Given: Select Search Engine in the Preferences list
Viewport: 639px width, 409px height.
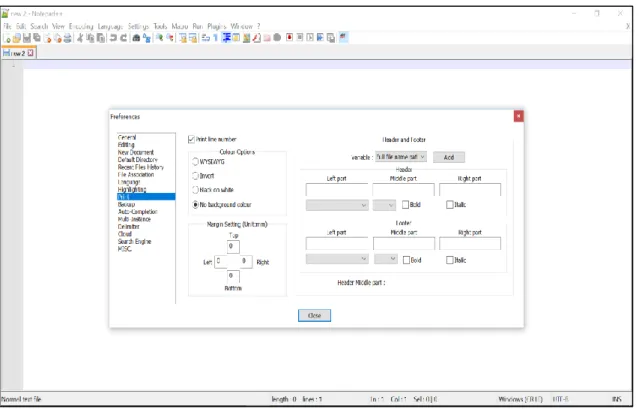Looking at the screenshot, I should click(134, 242).
